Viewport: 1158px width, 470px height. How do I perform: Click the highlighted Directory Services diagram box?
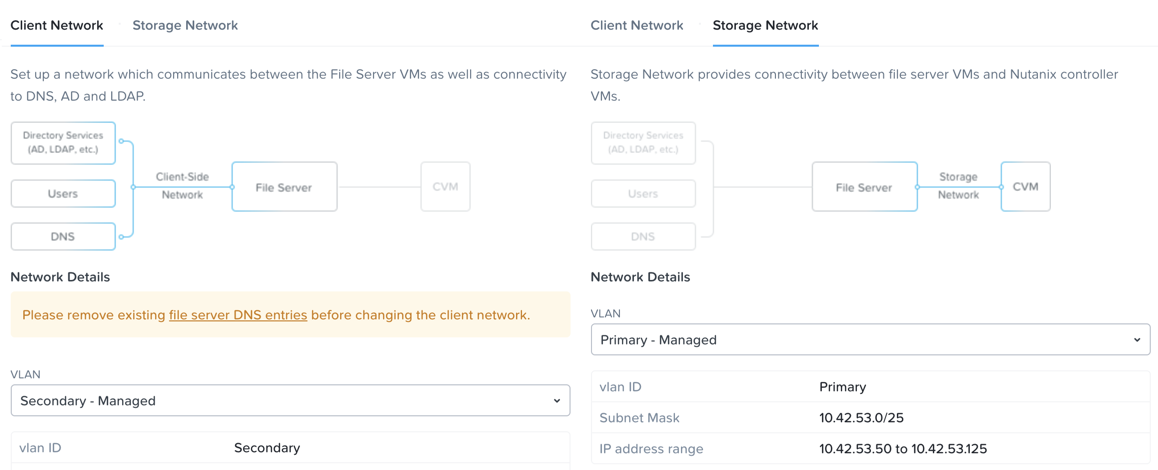click(64, 143)
